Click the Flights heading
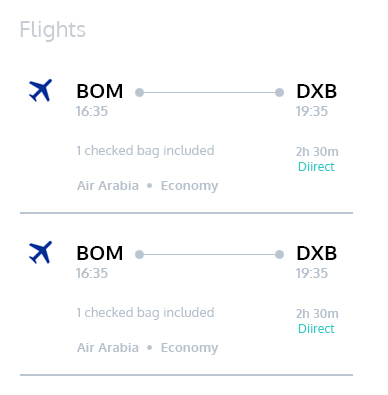Image resolution: width=388 pixels, height=395 pixels. coord(53,30)
